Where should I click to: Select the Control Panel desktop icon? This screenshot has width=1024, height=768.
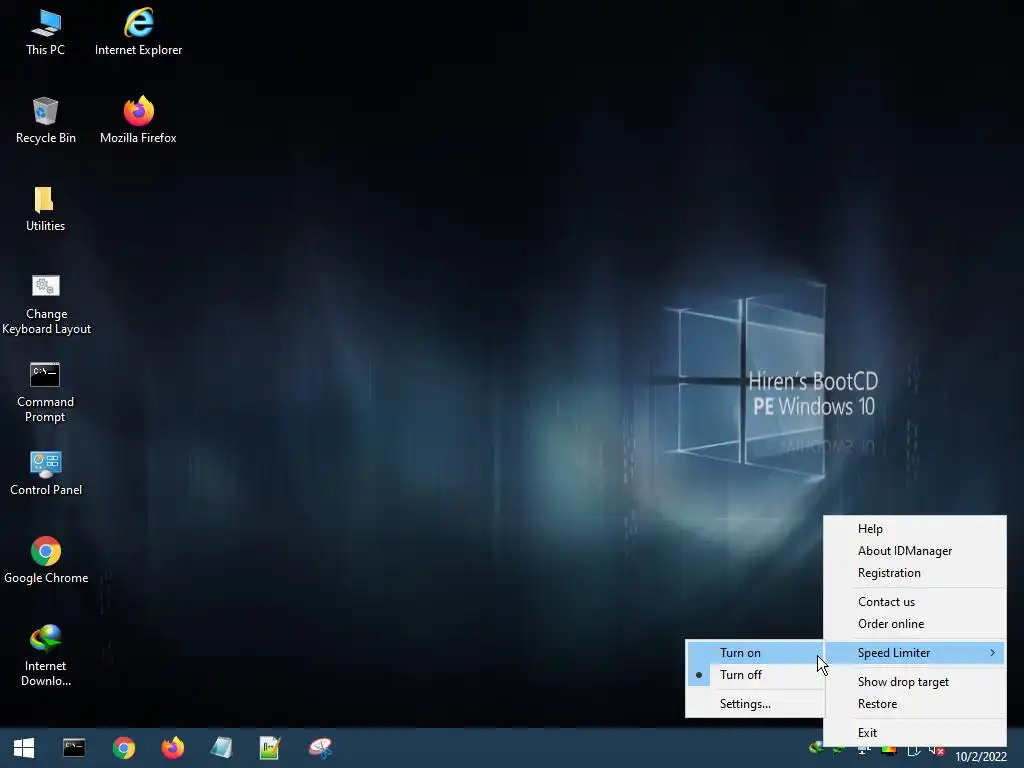46,473
